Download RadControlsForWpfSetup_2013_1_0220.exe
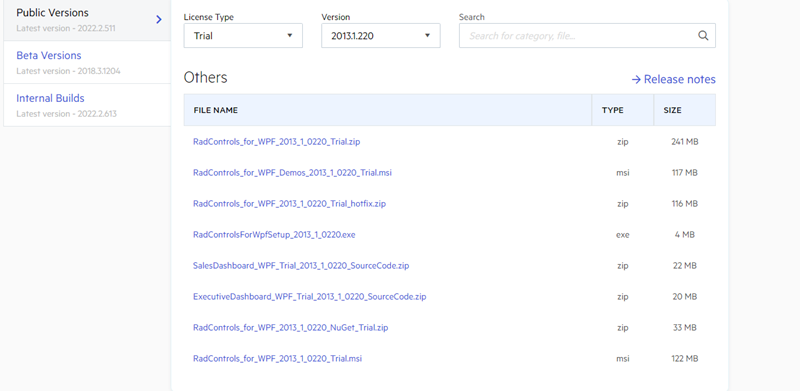 pos(274,235)
